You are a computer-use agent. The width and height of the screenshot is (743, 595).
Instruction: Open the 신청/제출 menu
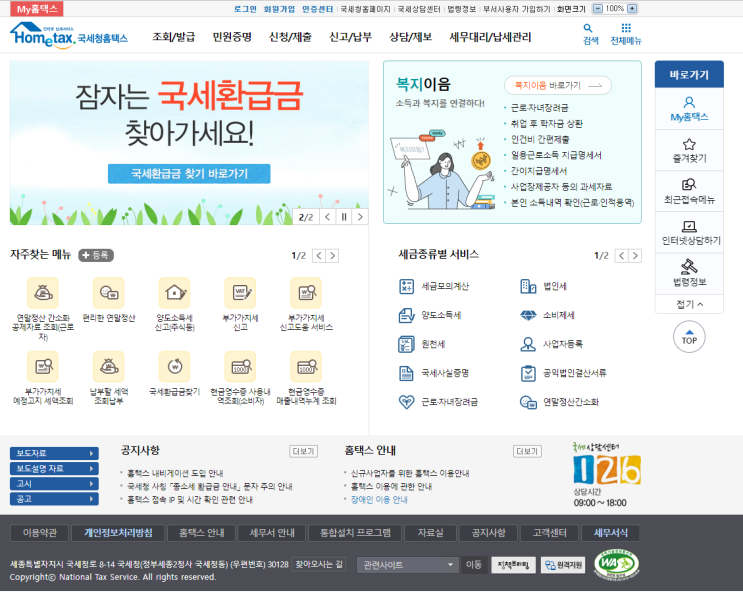290,37
